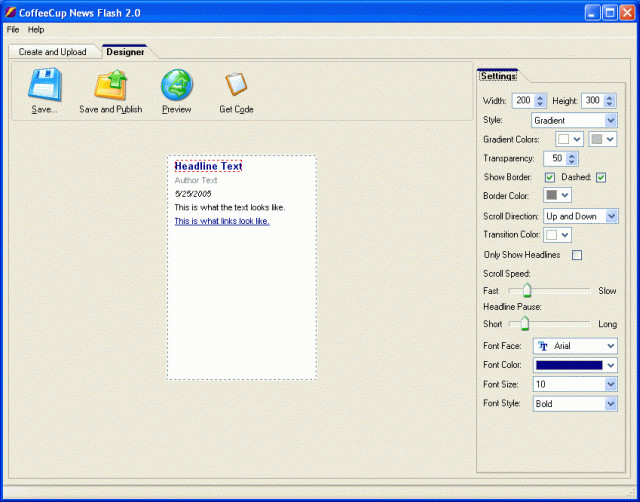Open the Font Size dropdown
Viewport: 640px width, 502px height.
pos(575,384)
